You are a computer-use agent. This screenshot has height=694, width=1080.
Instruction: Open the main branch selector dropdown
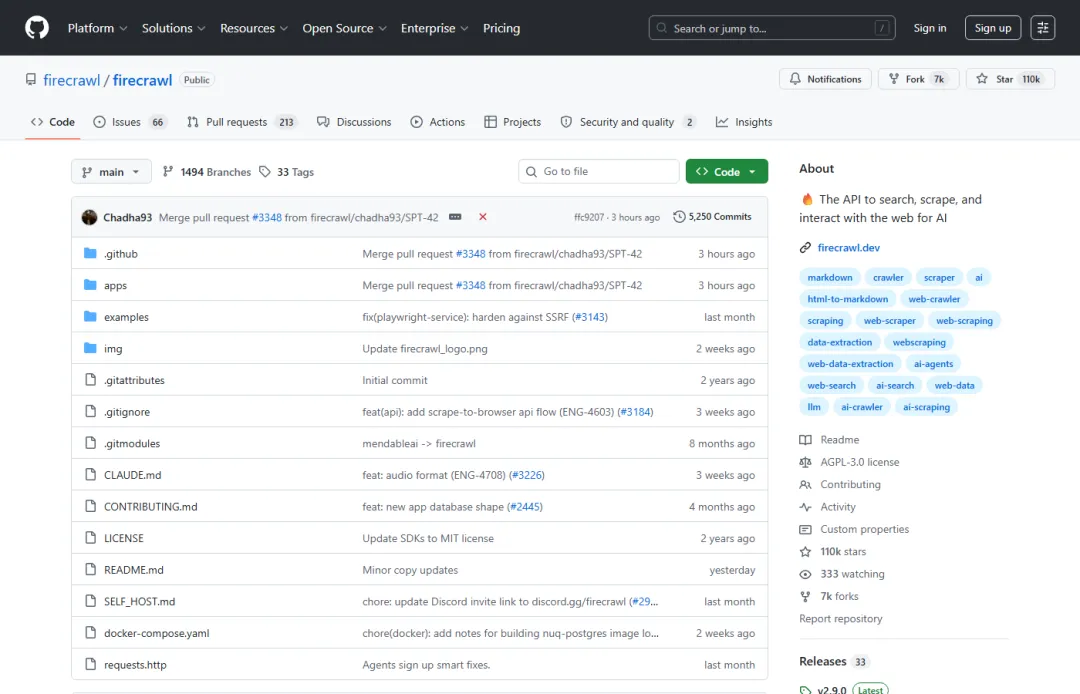111,171
